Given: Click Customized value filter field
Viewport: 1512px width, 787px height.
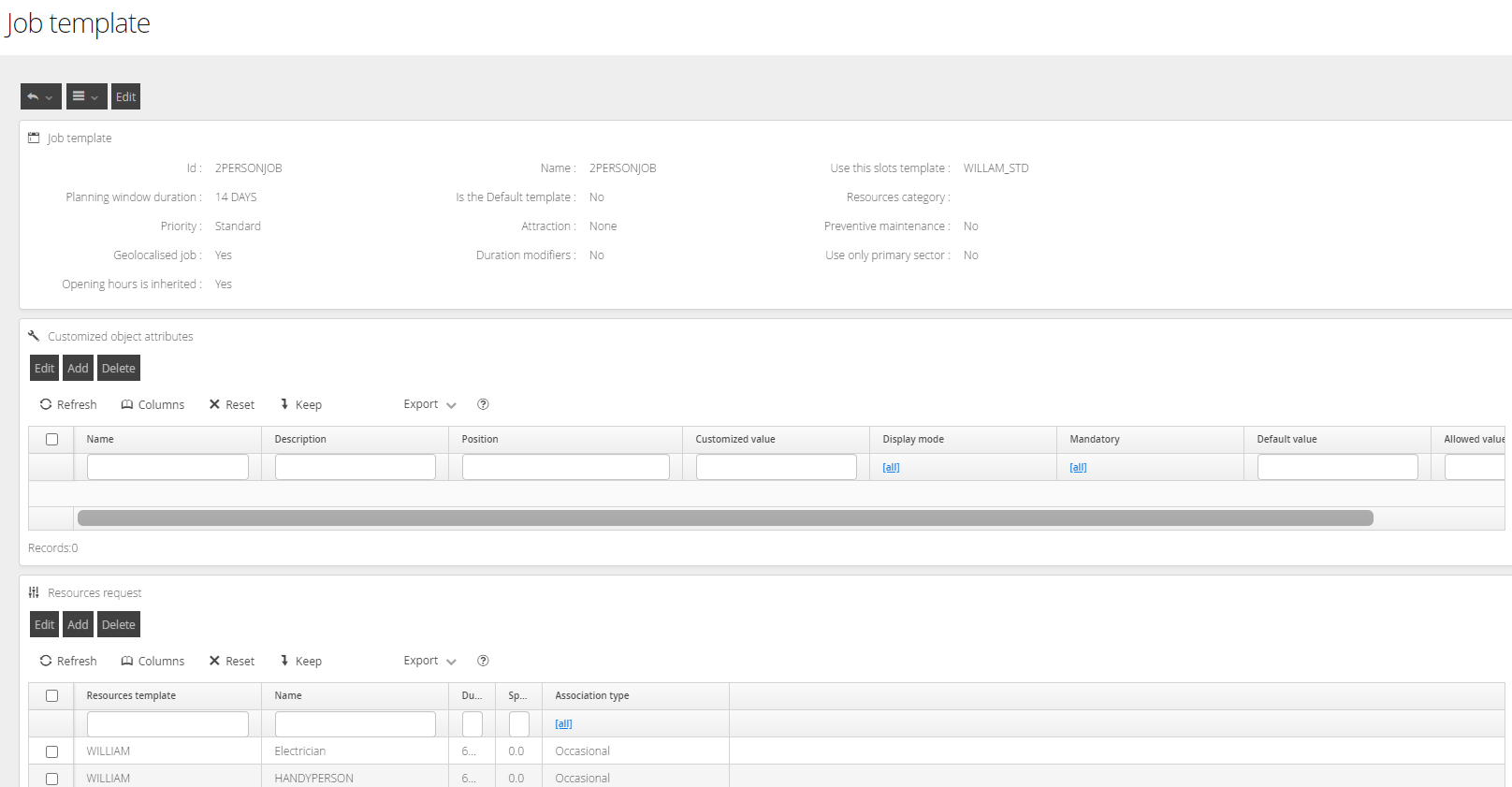Looking at the screenshot, I should click(777, 467).
